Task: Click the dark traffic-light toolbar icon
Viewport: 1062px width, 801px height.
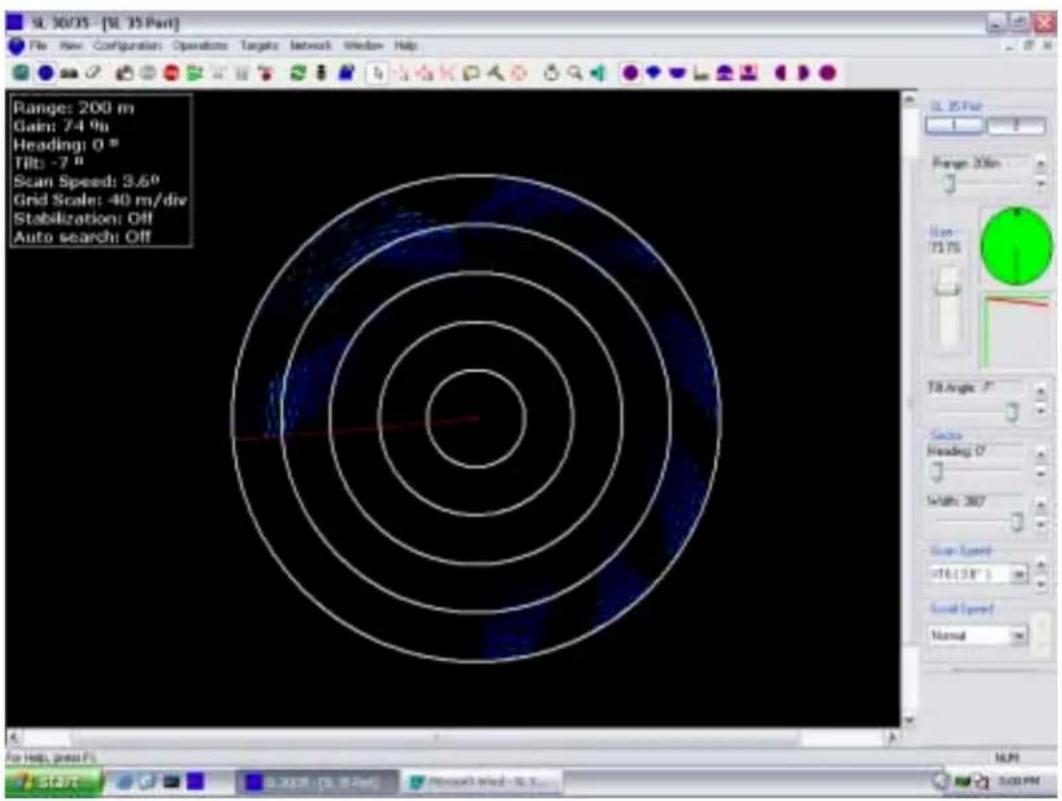Action: (321, 72)
